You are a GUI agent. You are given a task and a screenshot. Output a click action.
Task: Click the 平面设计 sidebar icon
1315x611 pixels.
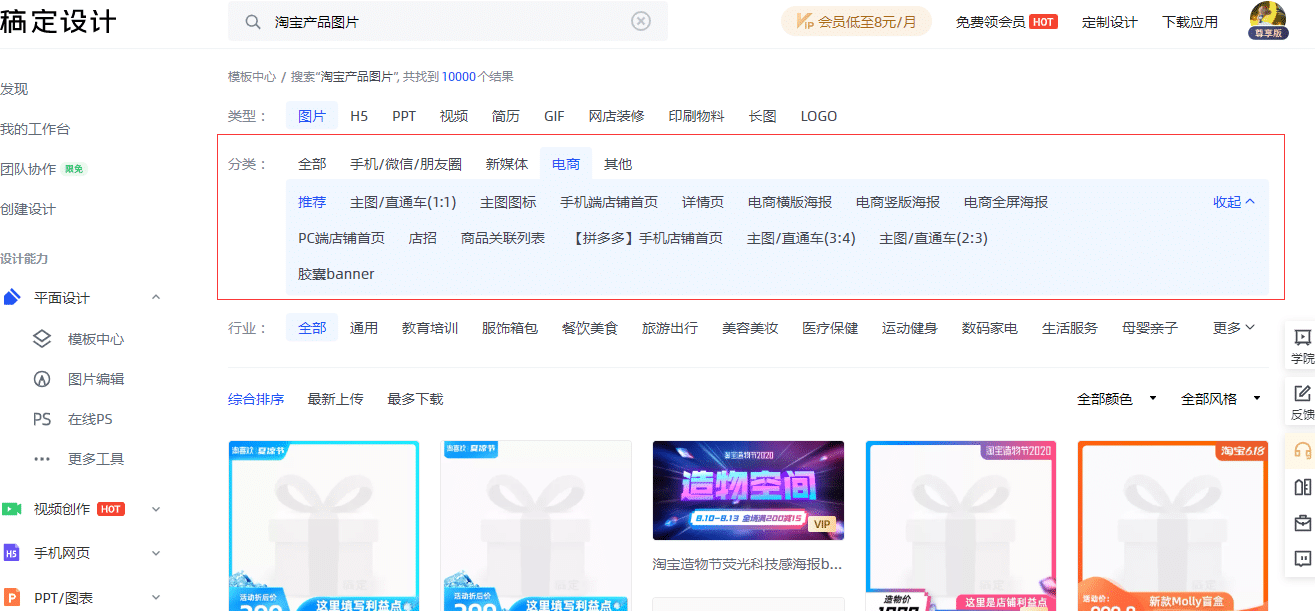tap(12, 298)
